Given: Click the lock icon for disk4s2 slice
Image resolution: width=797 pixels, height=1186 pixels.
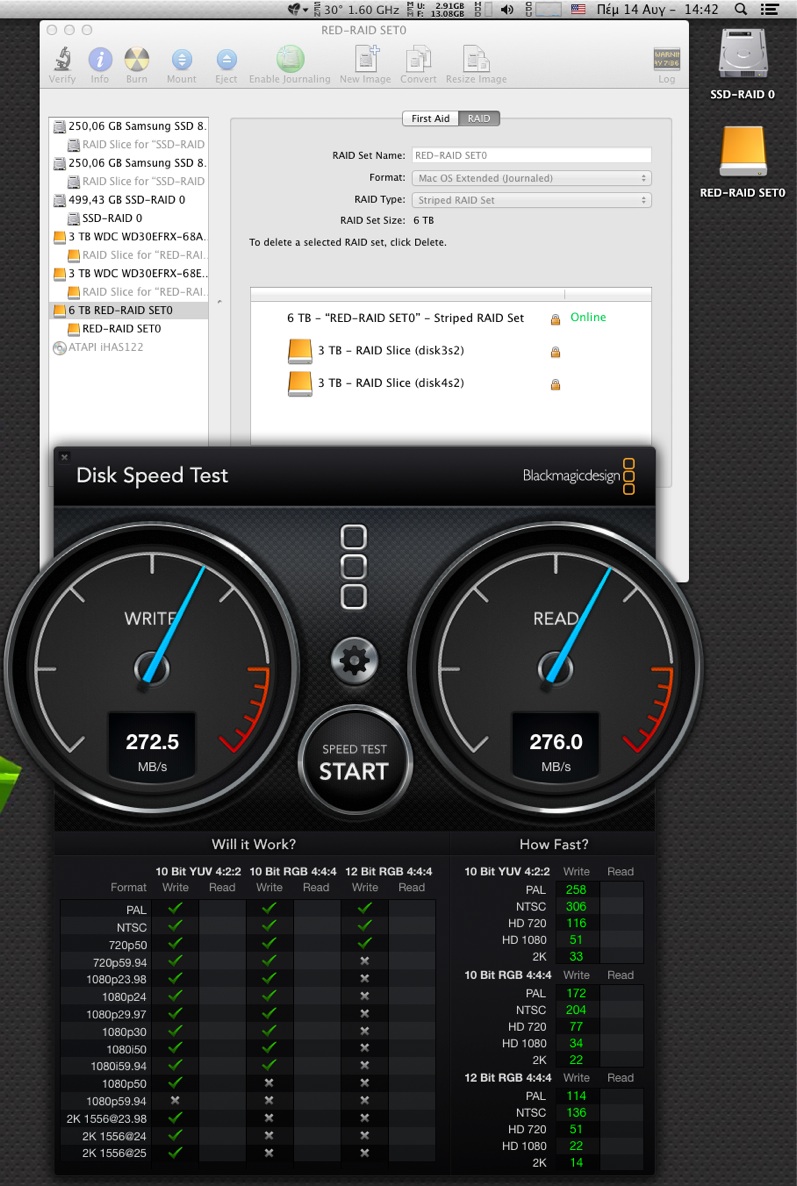Looking at the screenshot, I should 555,384.
